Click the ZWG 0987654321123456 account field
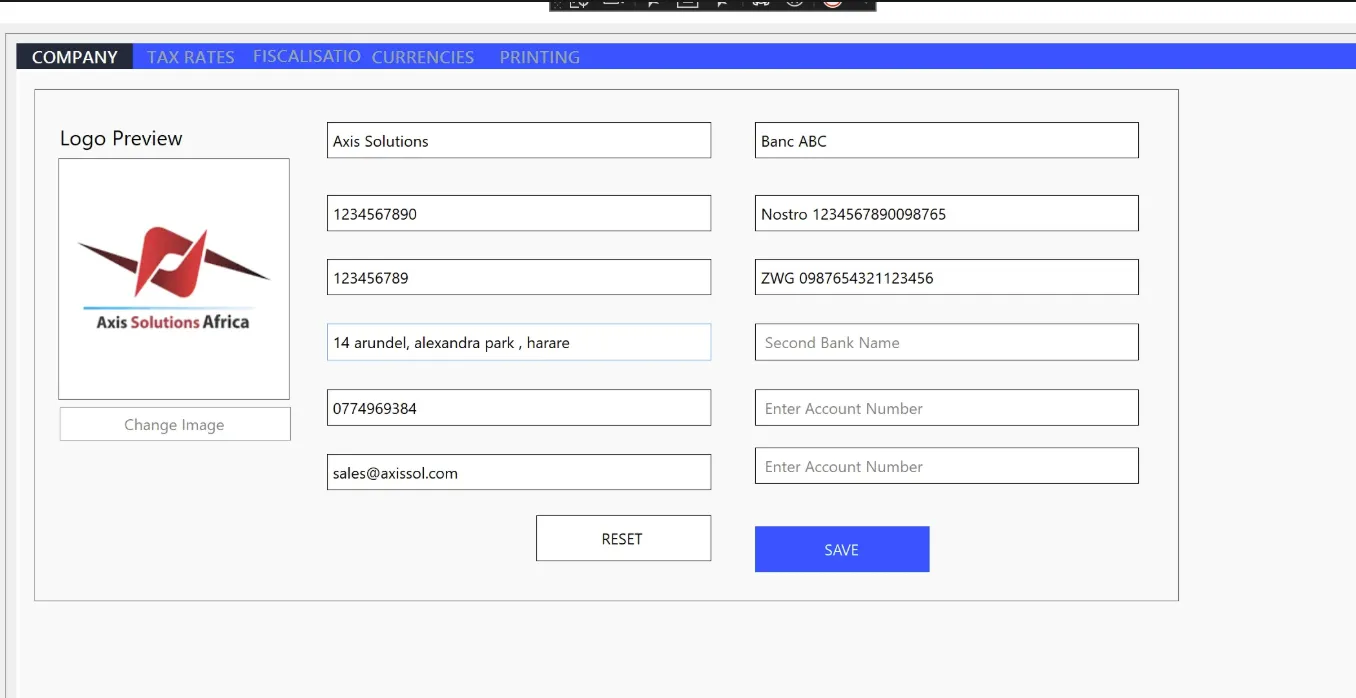Screen dimensions: 1356x698 (x=947, y=277)
